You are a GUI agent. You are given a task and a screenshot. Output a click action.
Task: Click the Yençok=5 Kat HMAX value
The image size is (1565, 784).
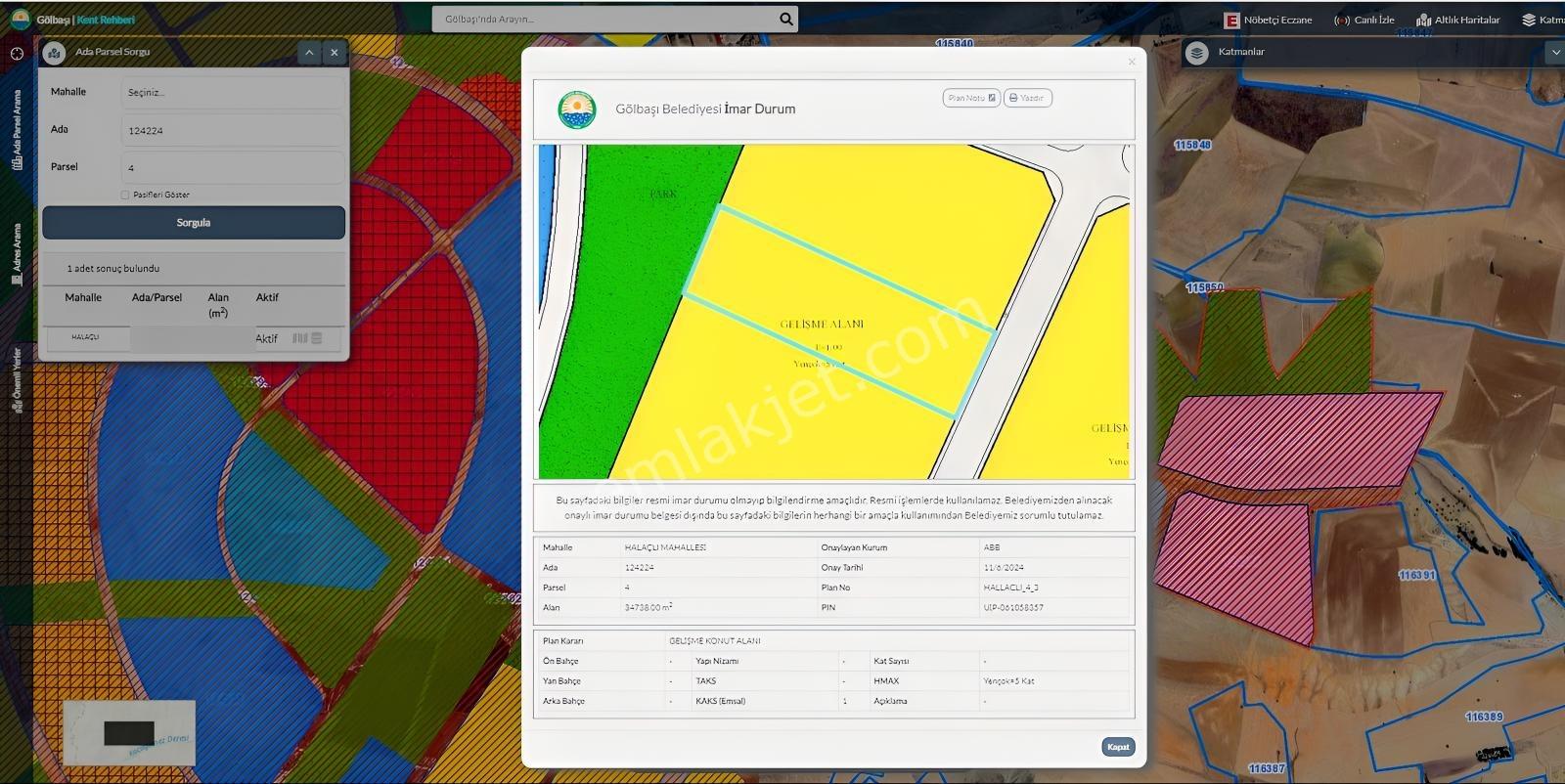tap(1008, 681)
